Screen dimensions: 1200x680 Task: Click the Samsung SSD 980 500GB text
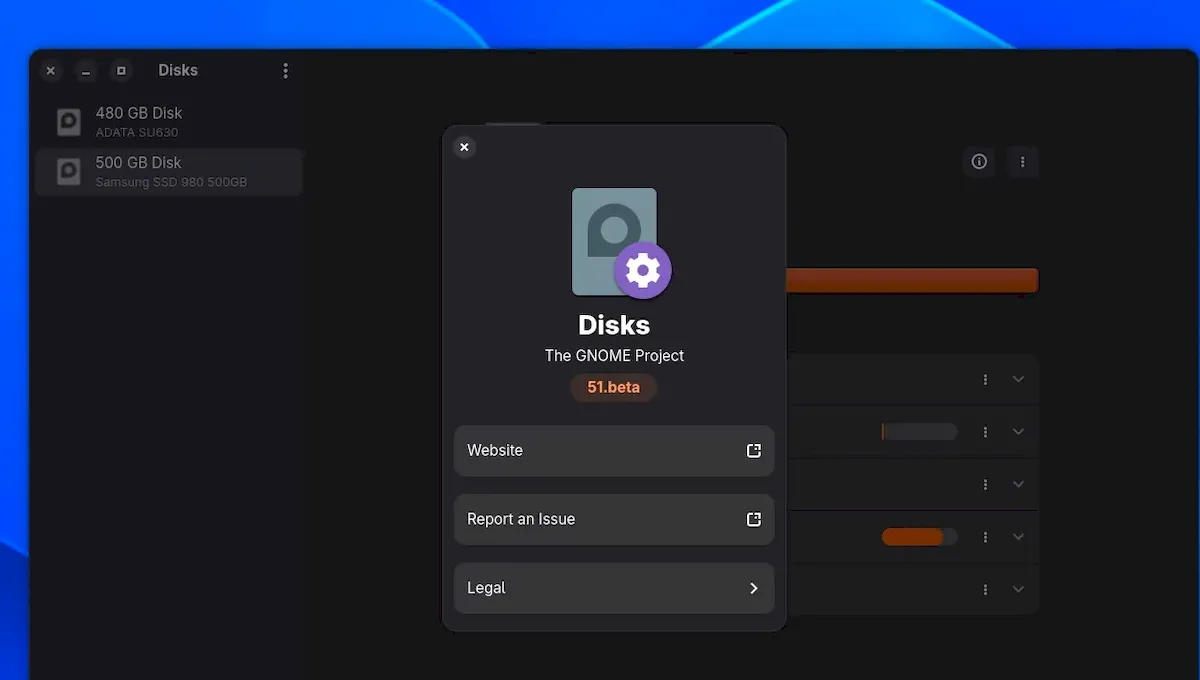(x=171, y=182)
